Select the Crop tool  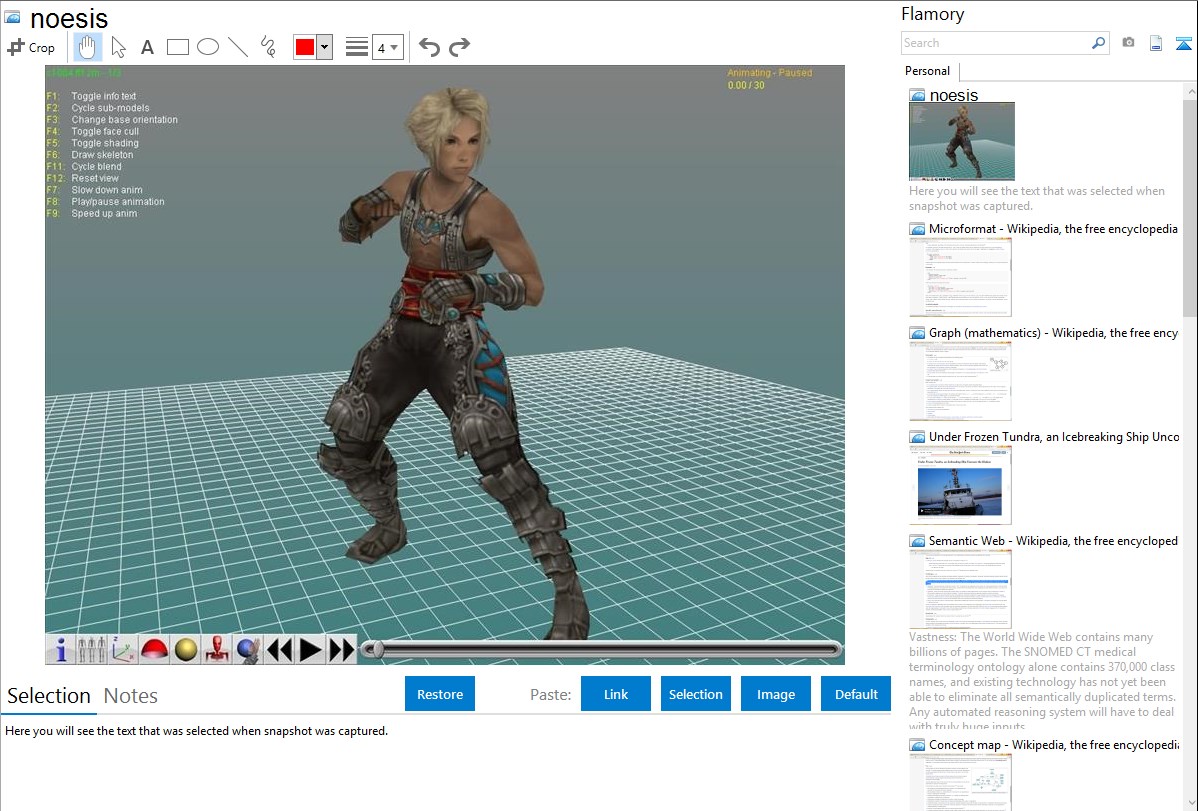tap(31, 47)
